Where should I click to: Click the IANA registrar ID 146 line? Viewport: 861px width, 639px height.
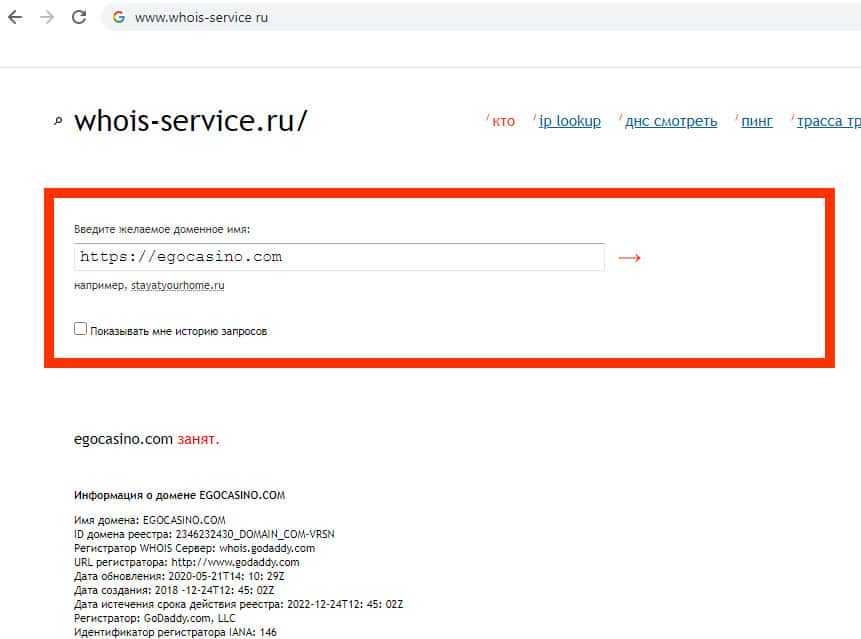175,632
